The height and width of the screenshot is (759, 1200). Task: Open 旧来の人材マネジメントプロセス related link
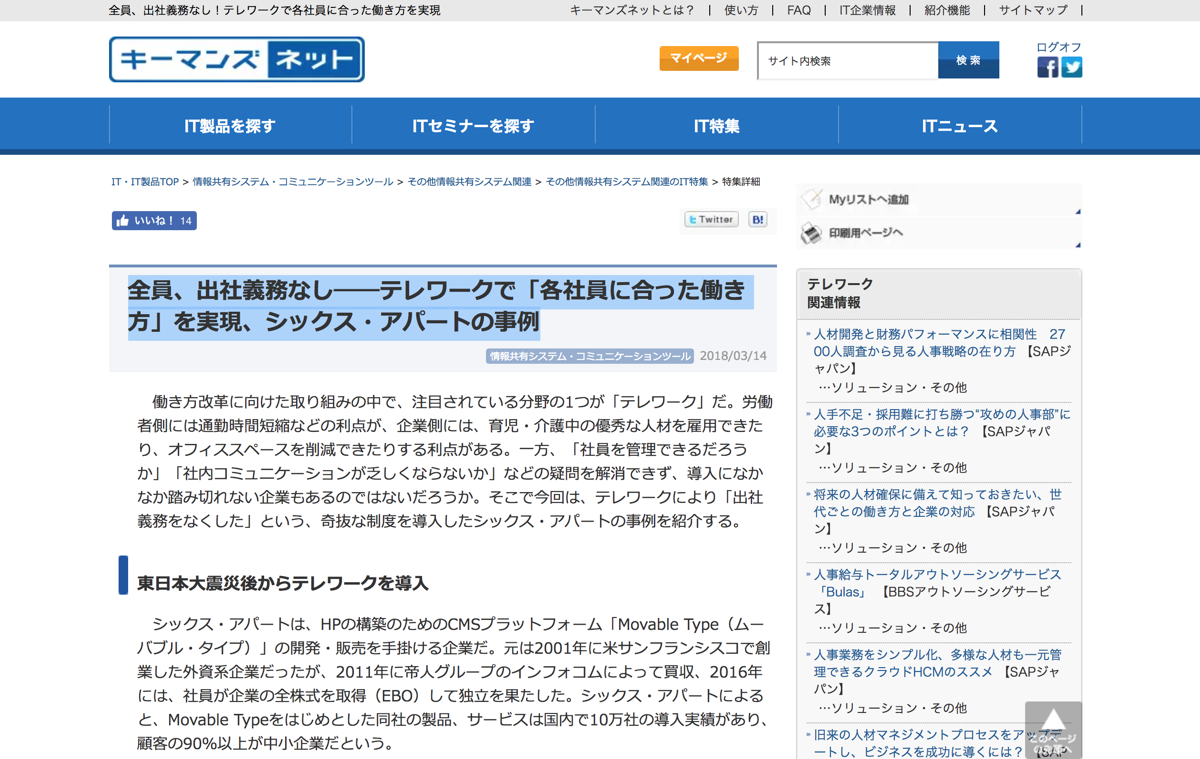[938, 742]
